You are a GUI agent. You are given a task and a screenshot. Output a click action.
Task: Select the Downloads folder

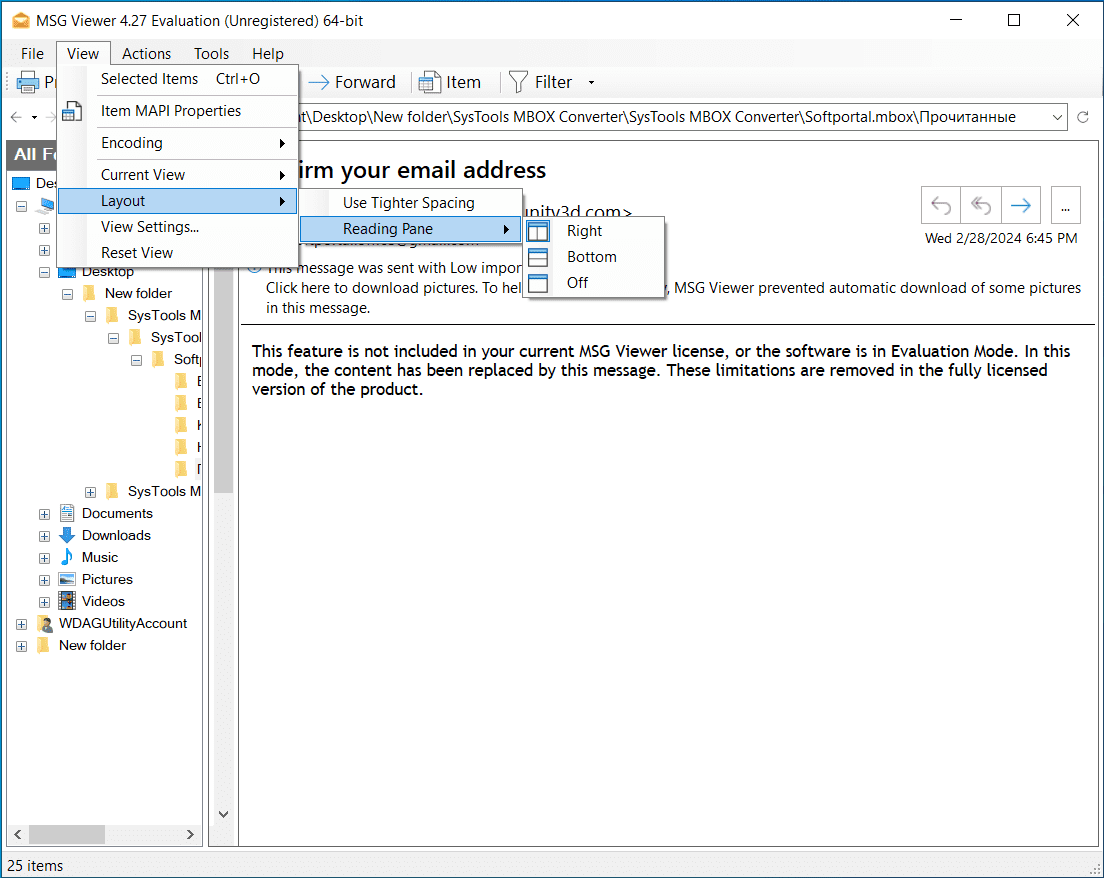pyautogui.click(x=116, y=535)
